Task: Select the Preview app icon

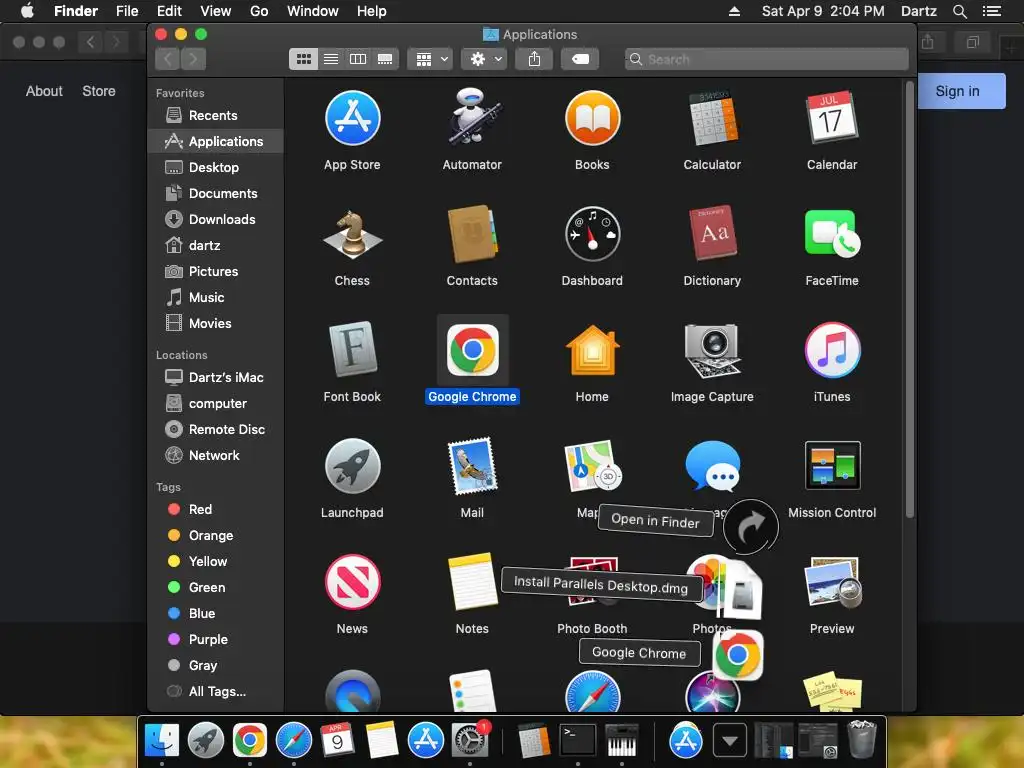Action: [831, 582]
